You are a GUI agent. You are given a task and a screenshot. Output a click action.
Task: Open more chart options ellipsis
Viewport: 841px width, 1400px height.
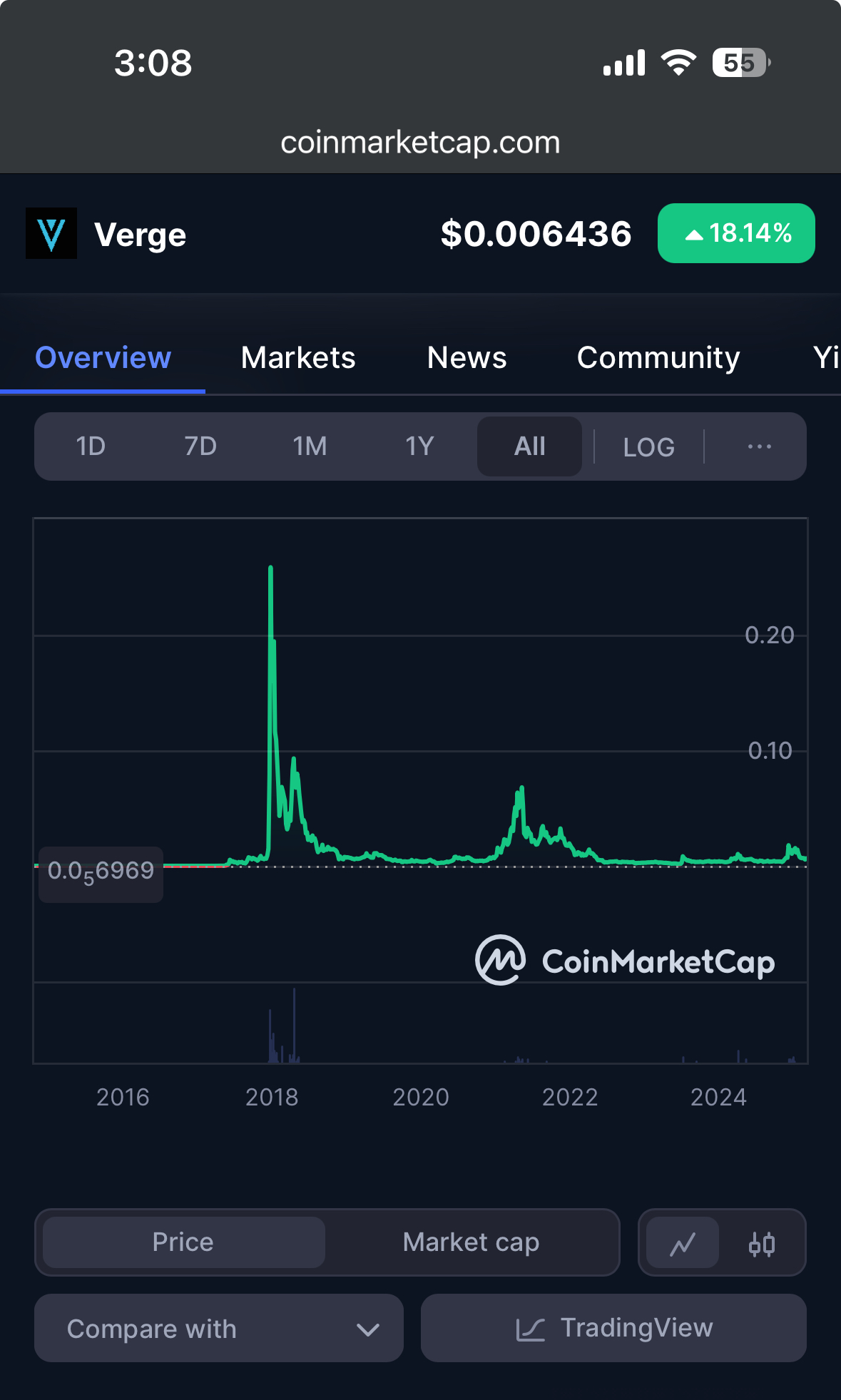(x=759, y=446)
